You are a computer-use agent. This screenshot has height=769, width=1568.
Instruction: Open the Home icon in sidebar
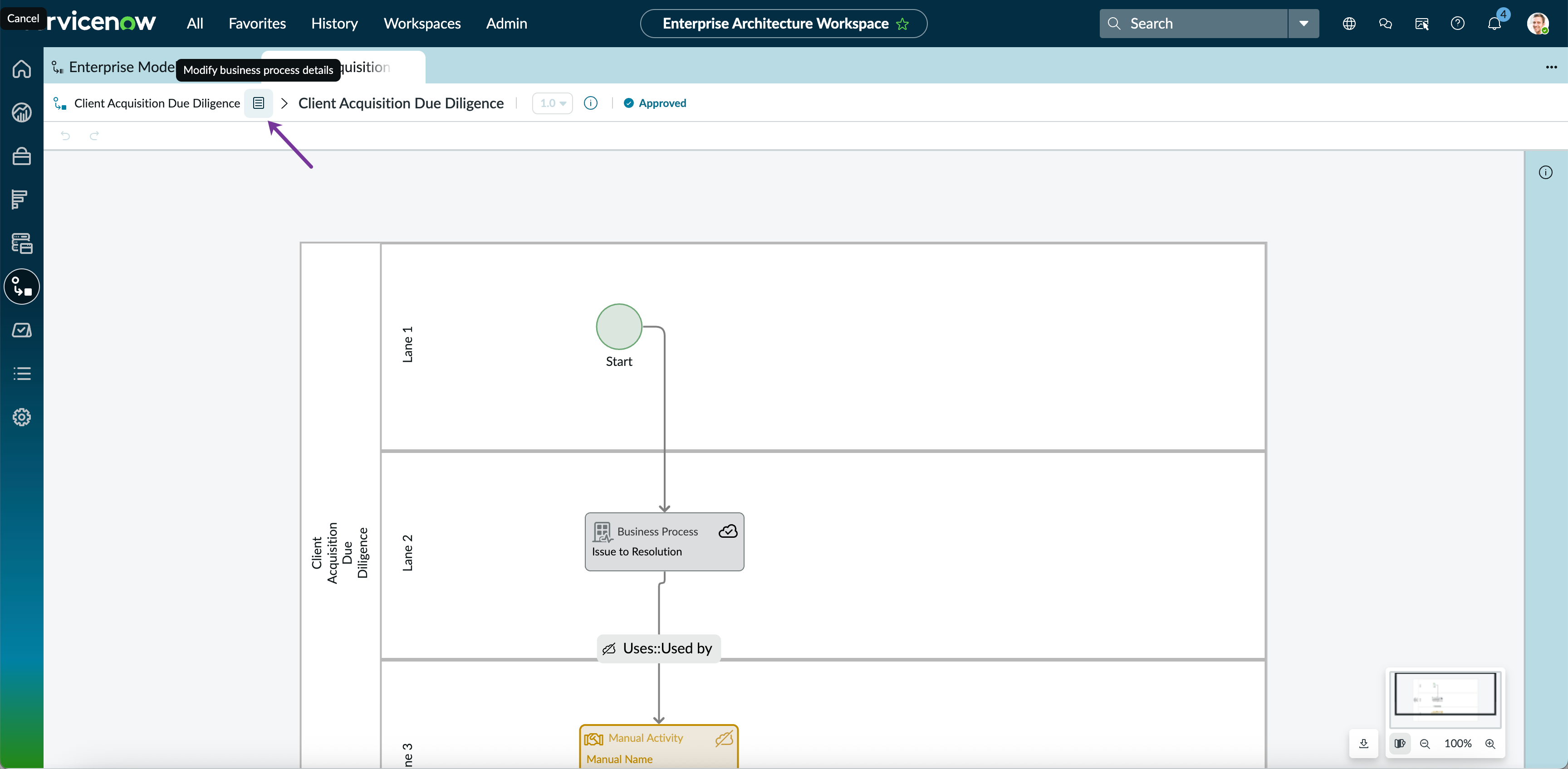coord(22,69)
